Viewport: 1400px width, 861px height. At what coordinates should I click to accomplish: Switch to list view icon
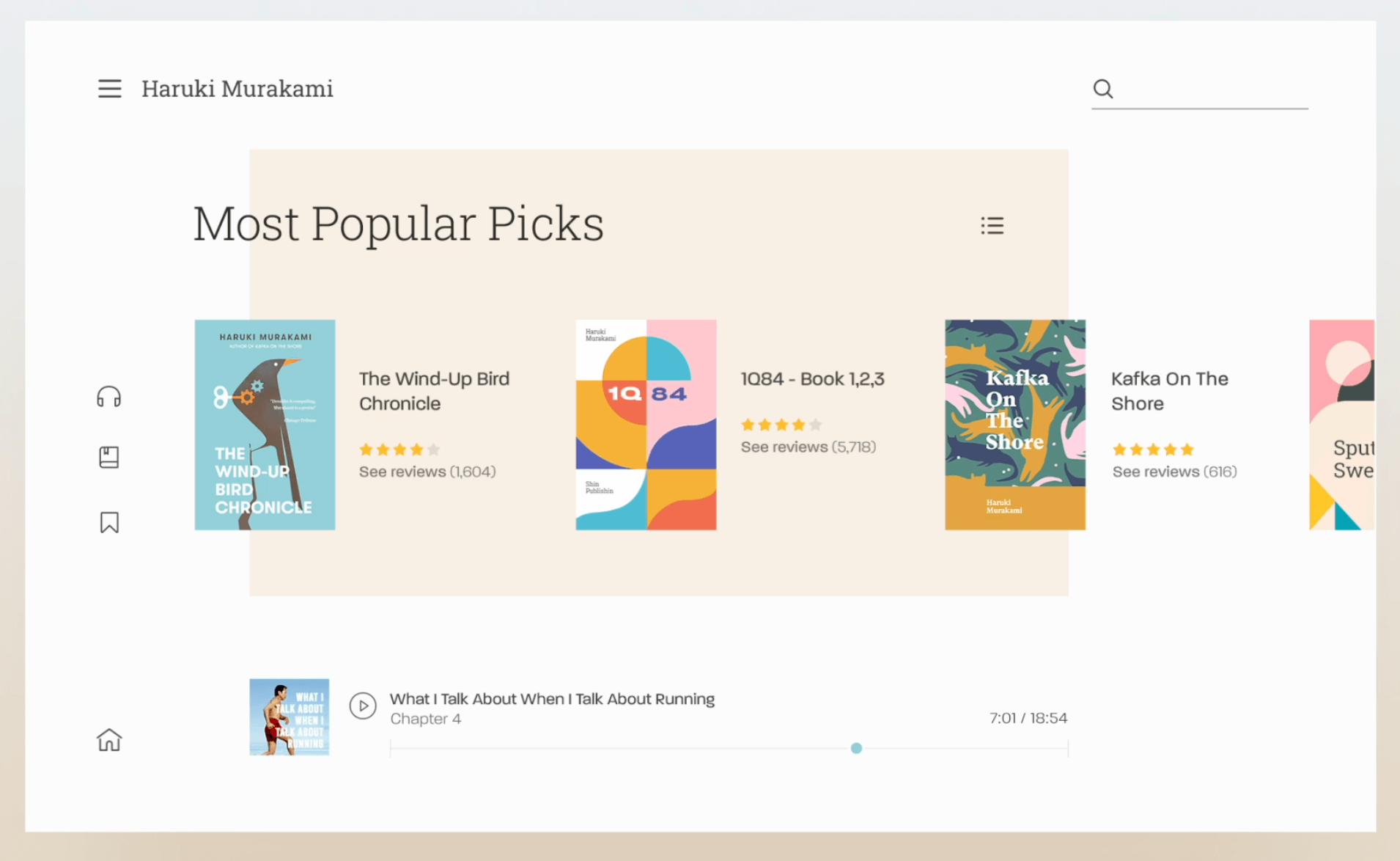[992, 225]
